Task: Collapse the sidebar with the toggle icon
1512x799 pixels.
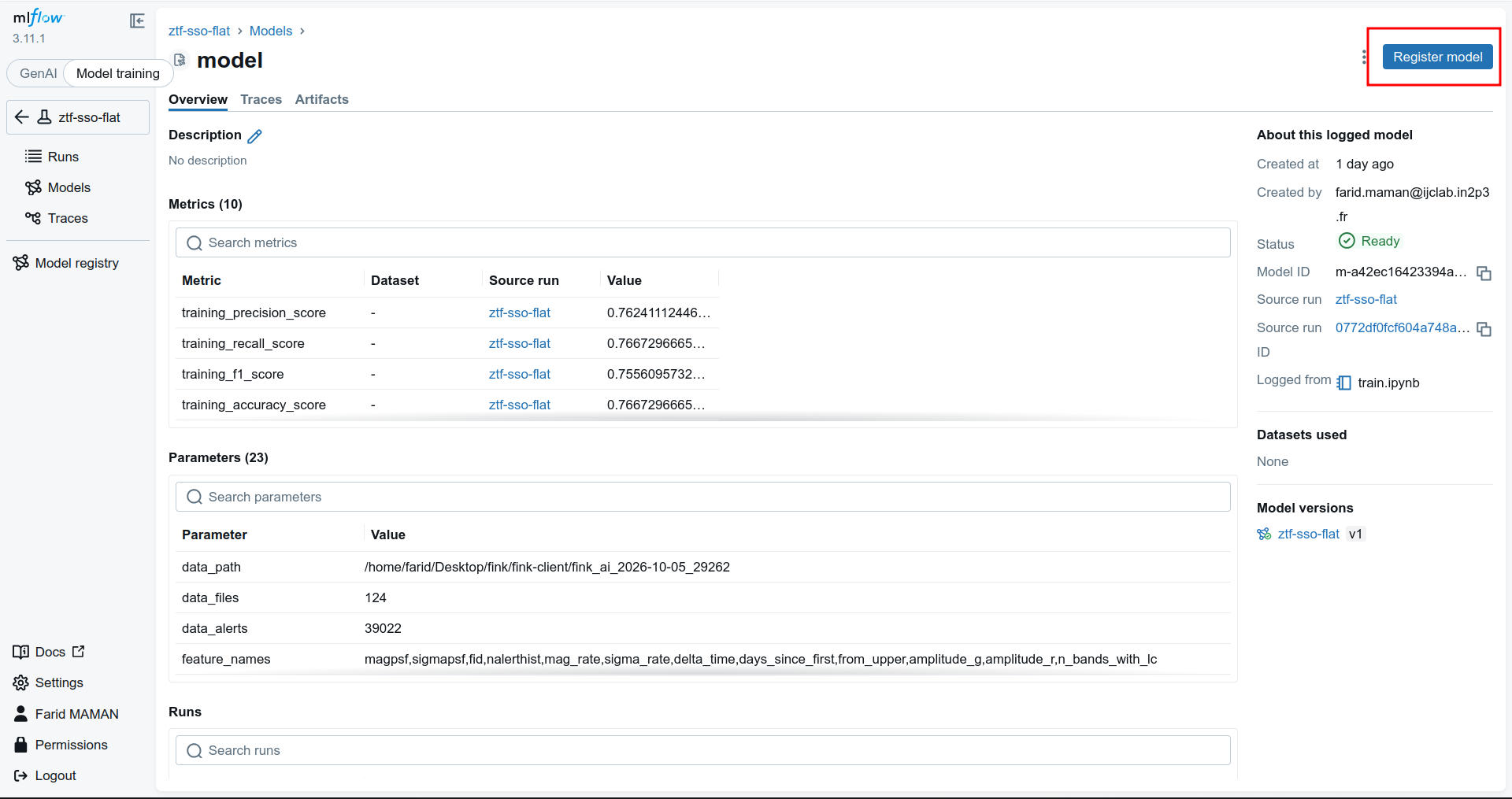Action: point(137,20)
